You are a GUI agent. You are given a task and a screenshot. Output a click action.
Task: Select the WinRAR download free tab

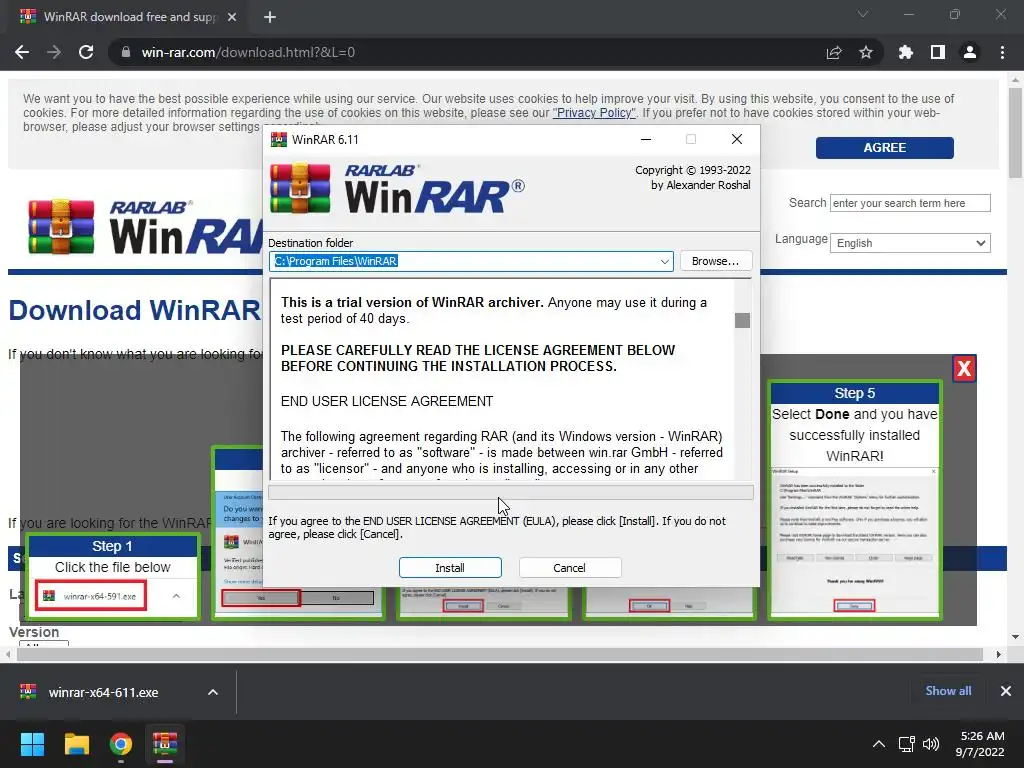[129, 17]
